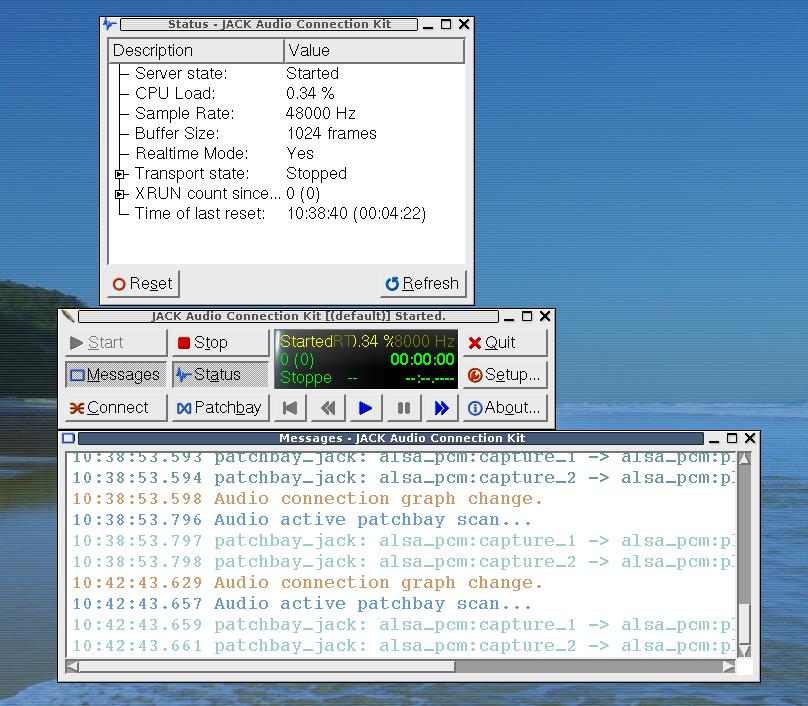808x706 pixels.
Task: Click the 10:38:53.594 capture_2 message line
Action: tap(403, 478)
